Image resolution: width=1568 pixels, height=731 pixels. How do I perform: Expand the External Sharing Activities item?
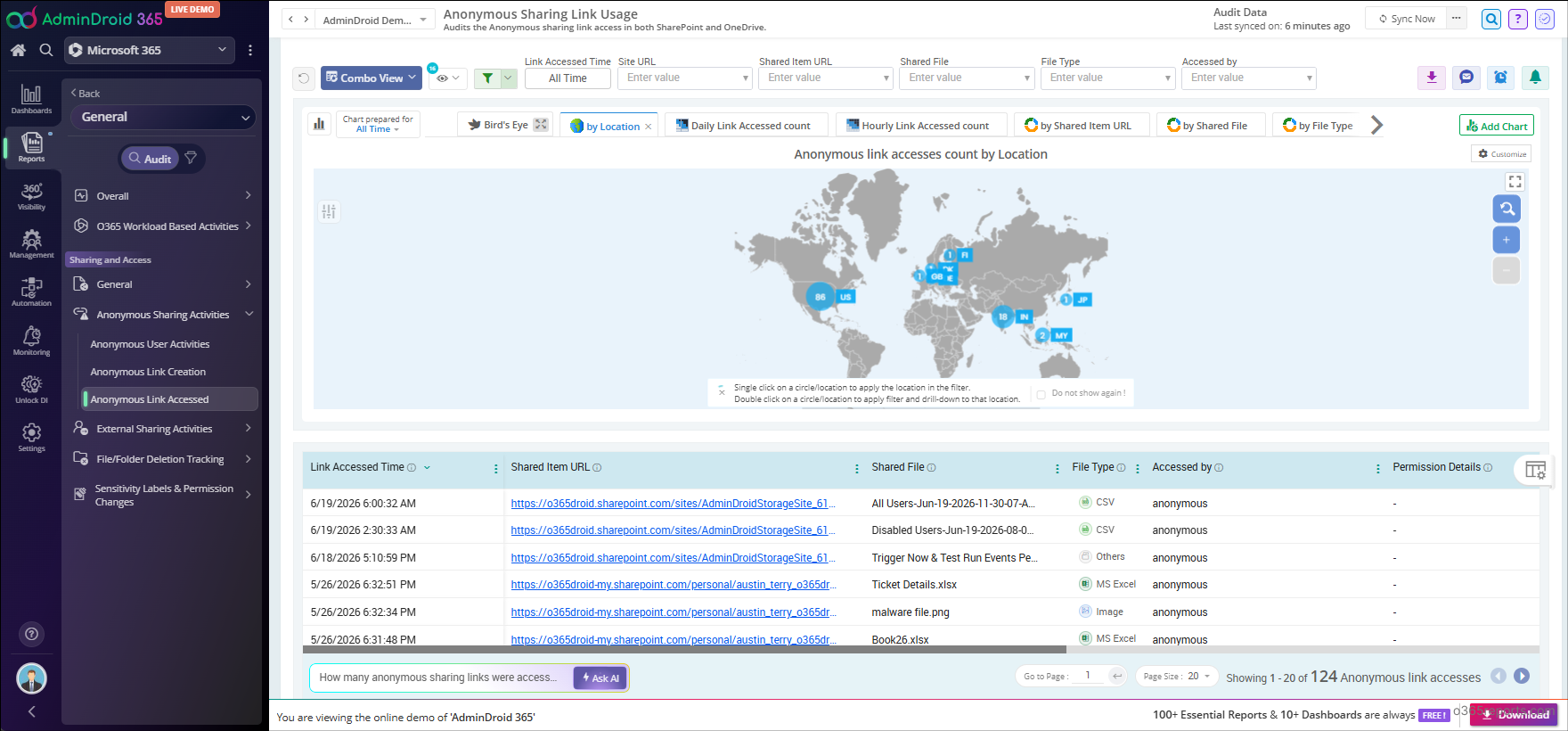164,429
